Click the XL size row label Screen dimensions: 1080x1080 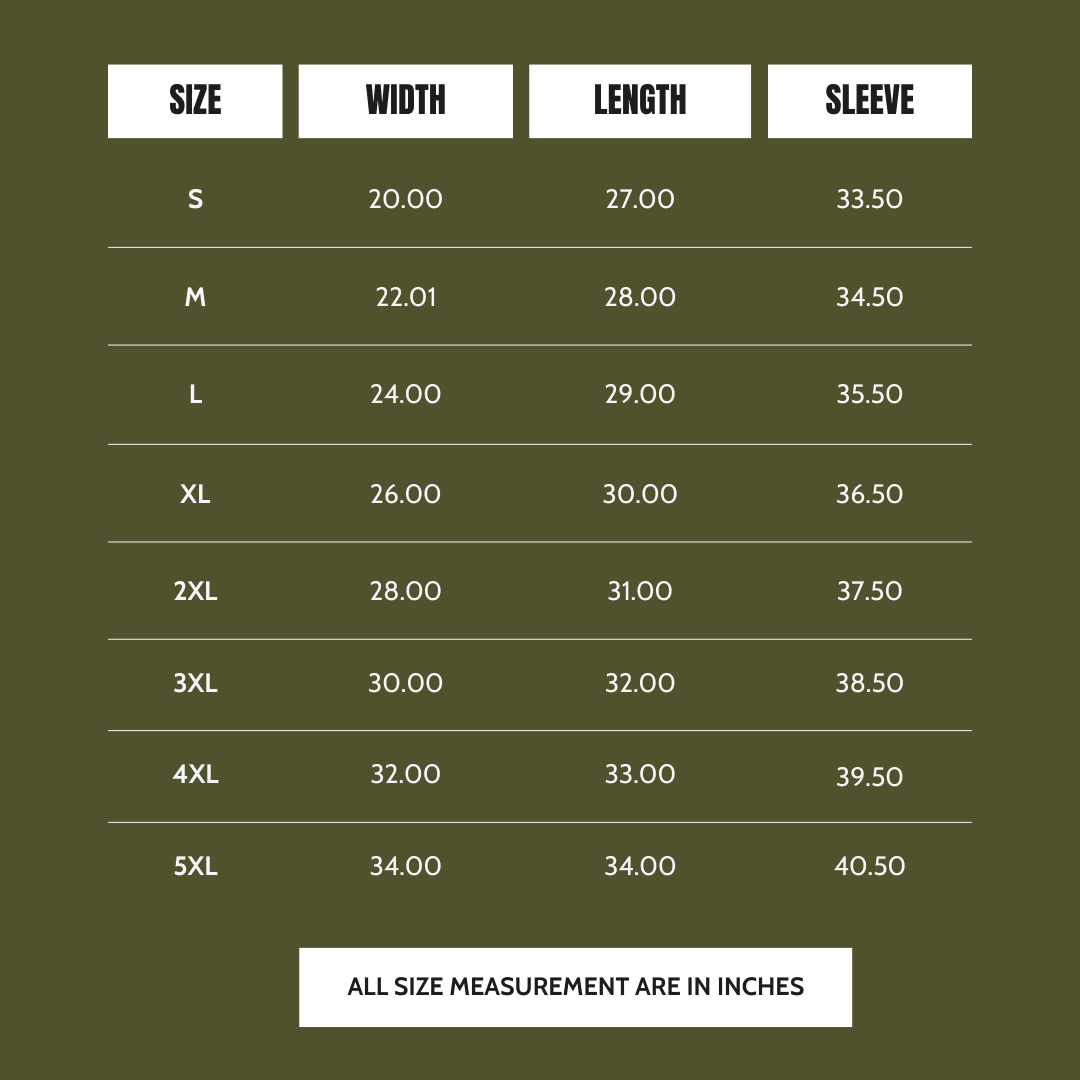[x=195, y=494]
